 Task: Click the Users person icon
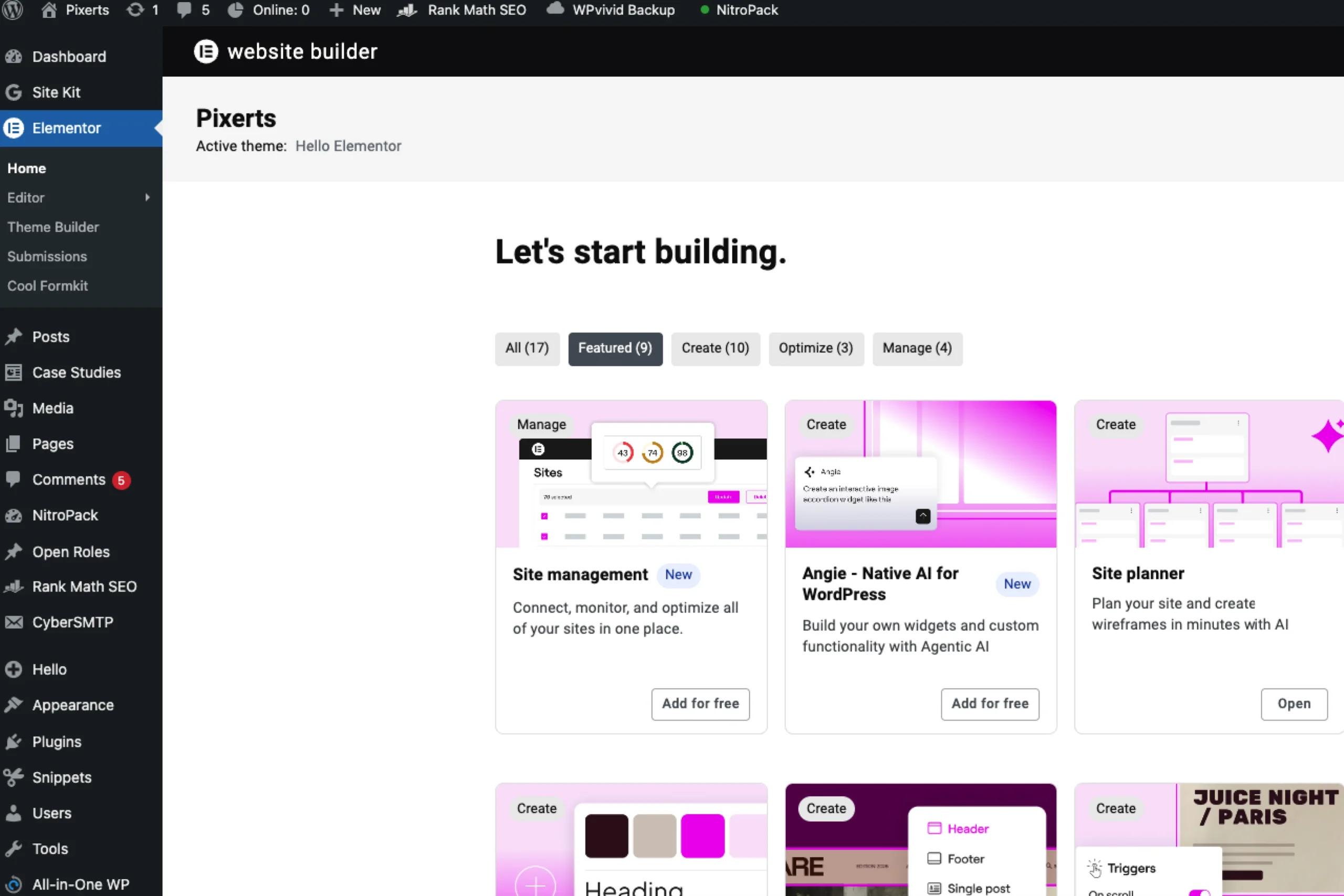(14, 813)
